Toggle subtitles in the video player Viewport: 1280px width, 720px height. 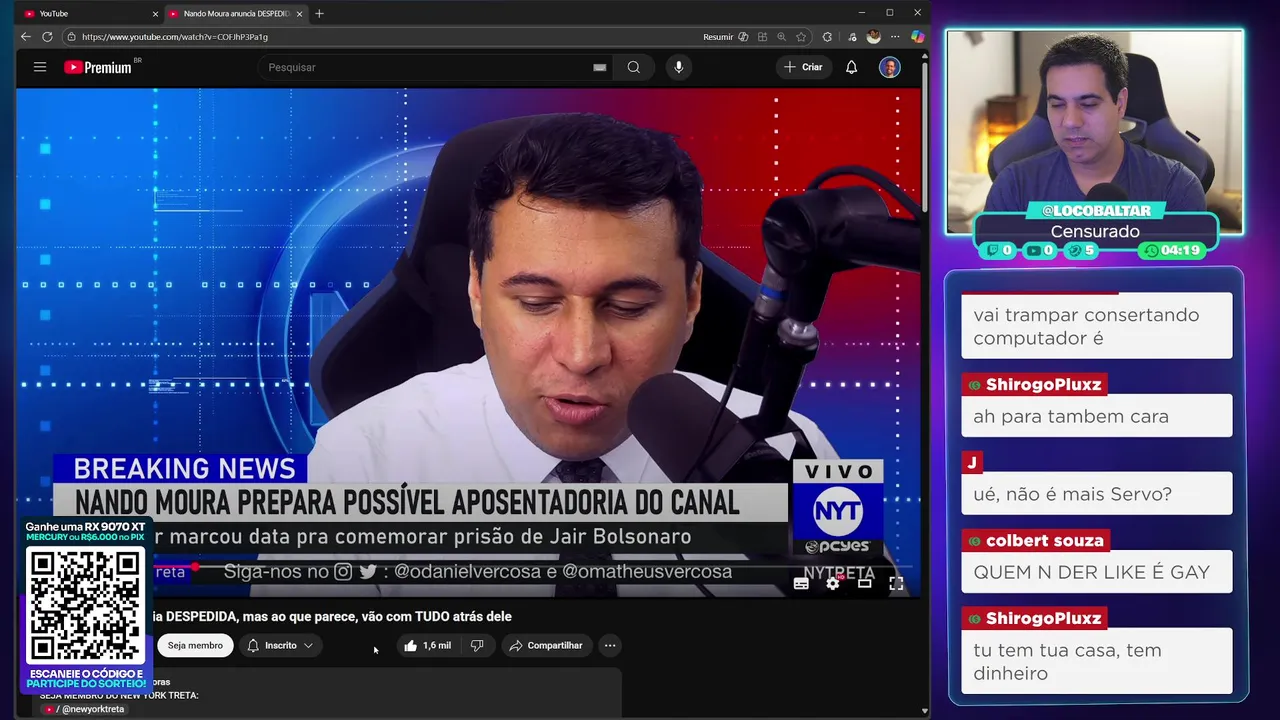801,583
